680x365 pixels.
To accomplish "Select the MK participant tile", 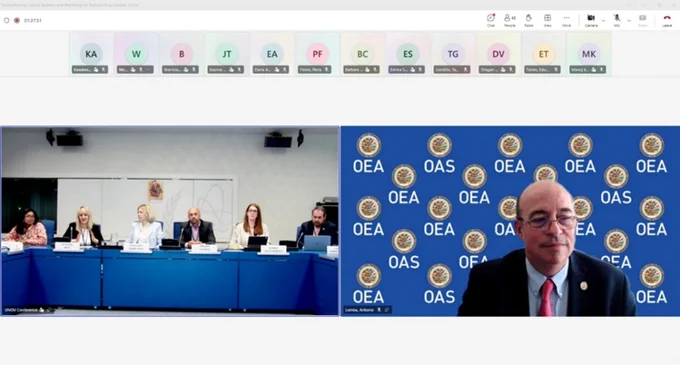I will point(588,54).
